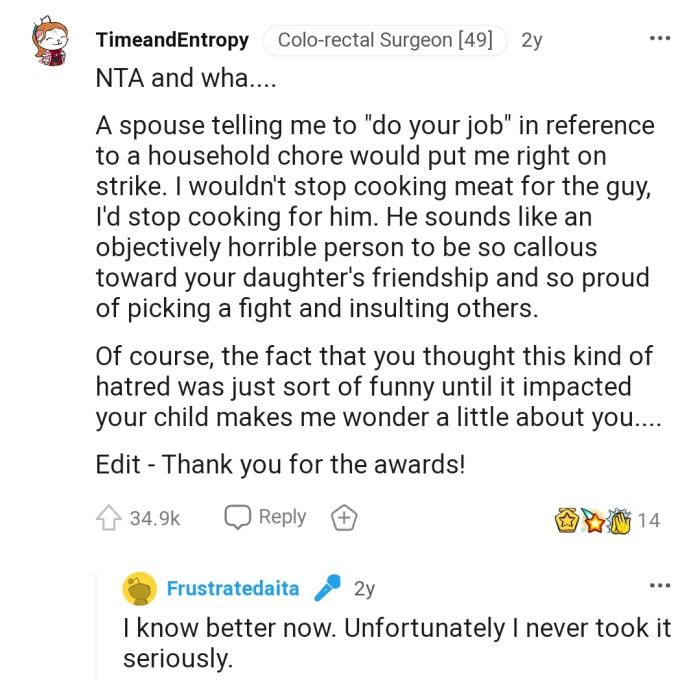
Task: Click the 14 awards count
Action: (x=648, y=520)
